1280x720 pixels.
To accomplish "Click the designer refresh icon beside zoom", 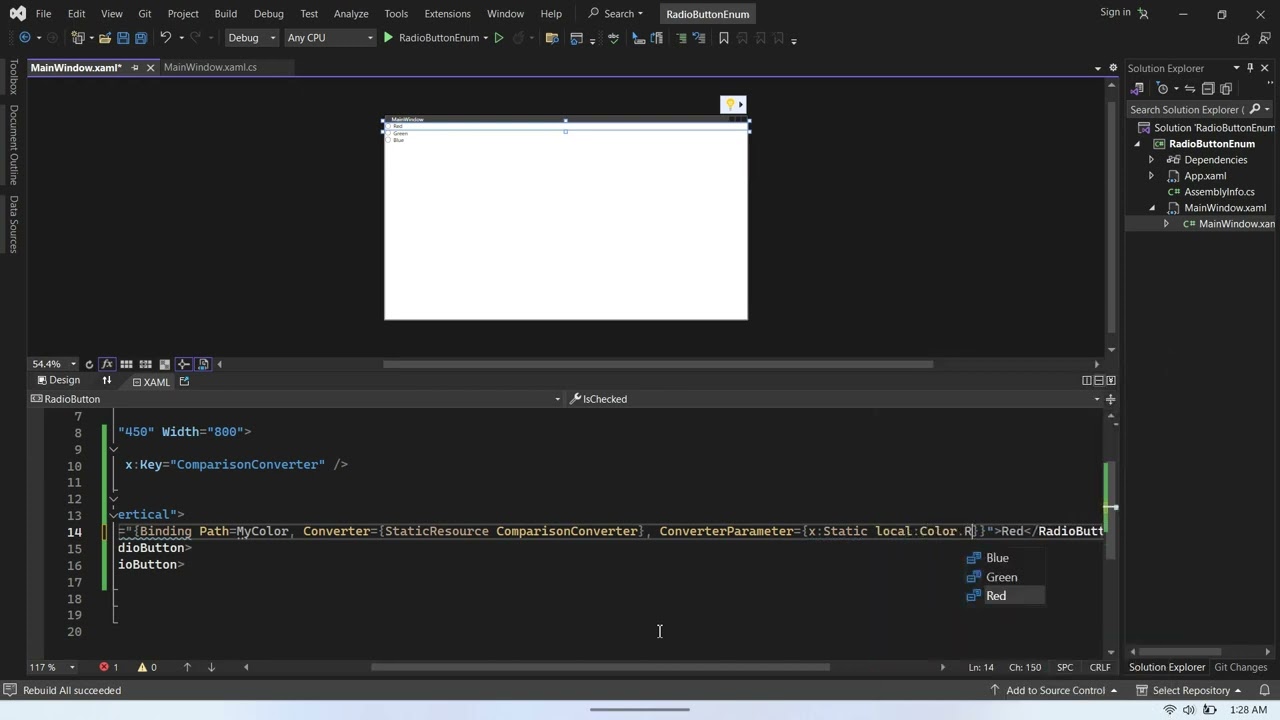I will (x=89, y=365).
